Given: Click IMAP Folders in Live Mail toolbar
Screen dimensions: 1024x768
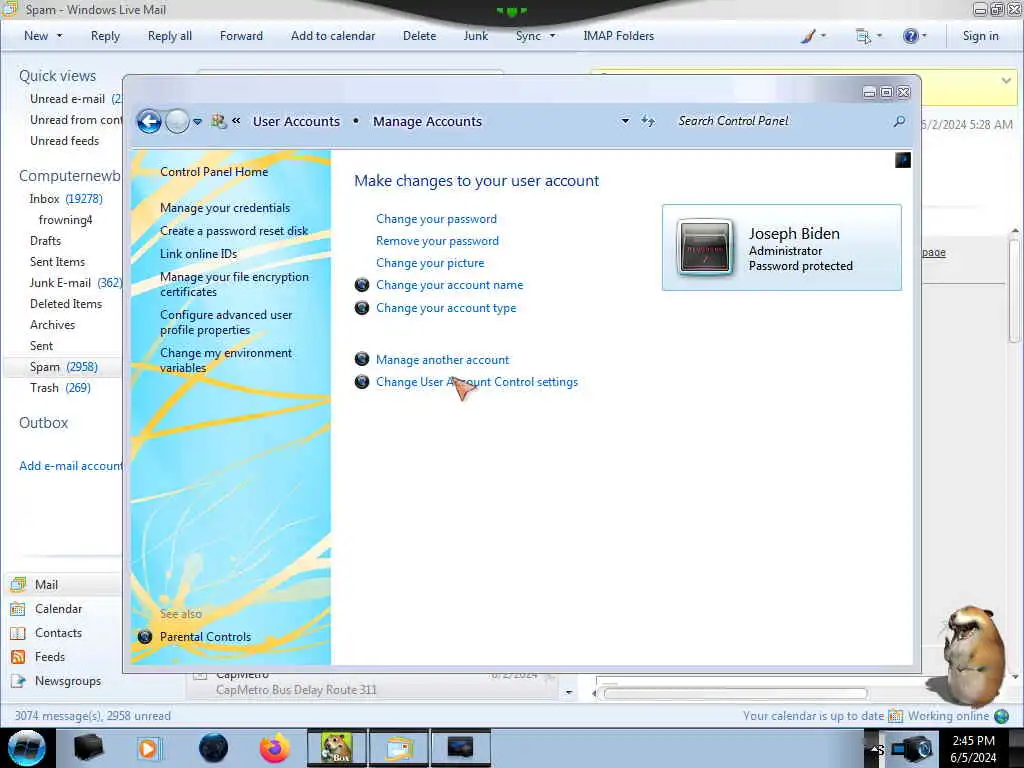Looking at the screenshot, I should (x=618, y=36).
